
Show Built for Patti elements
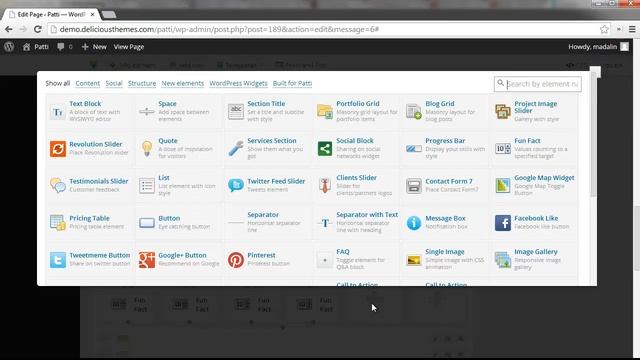(x=292, y=83)
